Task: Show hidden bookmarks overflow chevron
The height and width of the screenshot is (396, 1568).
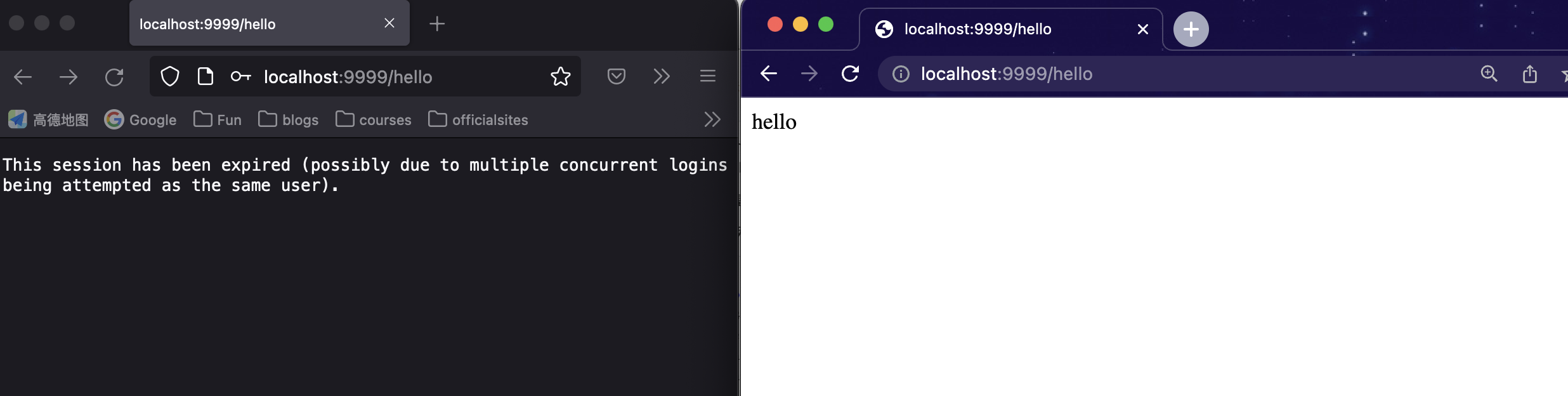Action: tap(712, 119)
